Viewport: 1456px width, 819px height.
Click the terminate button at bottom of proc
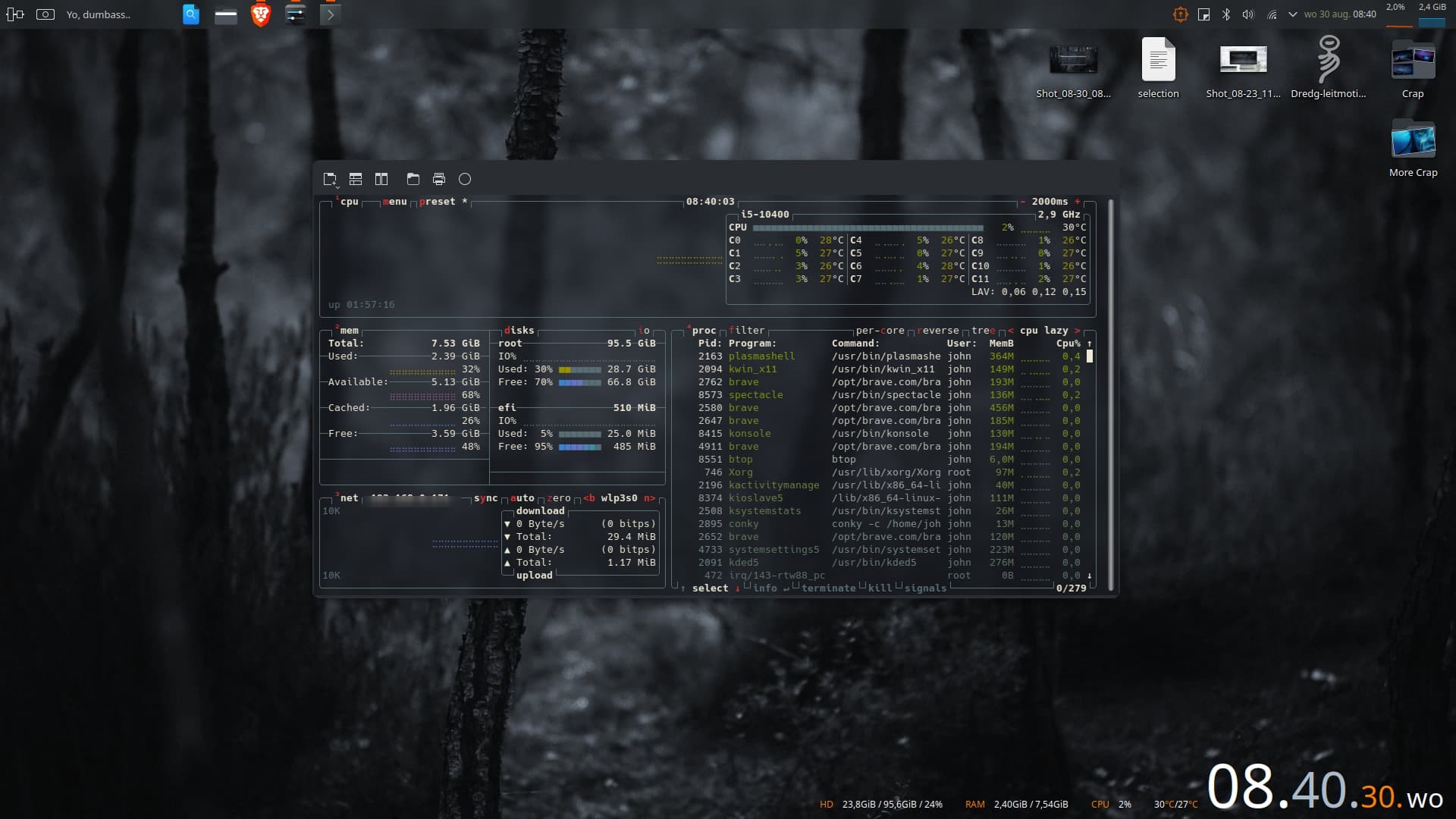tap(828, 588)
